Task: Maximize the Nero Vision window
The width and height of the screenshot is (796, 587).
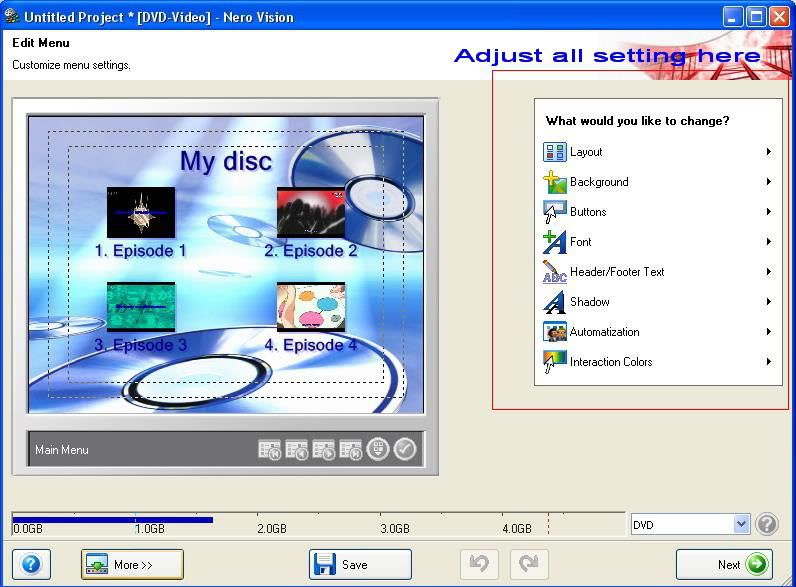Action: pyautogui.click(x=756, y=17)
